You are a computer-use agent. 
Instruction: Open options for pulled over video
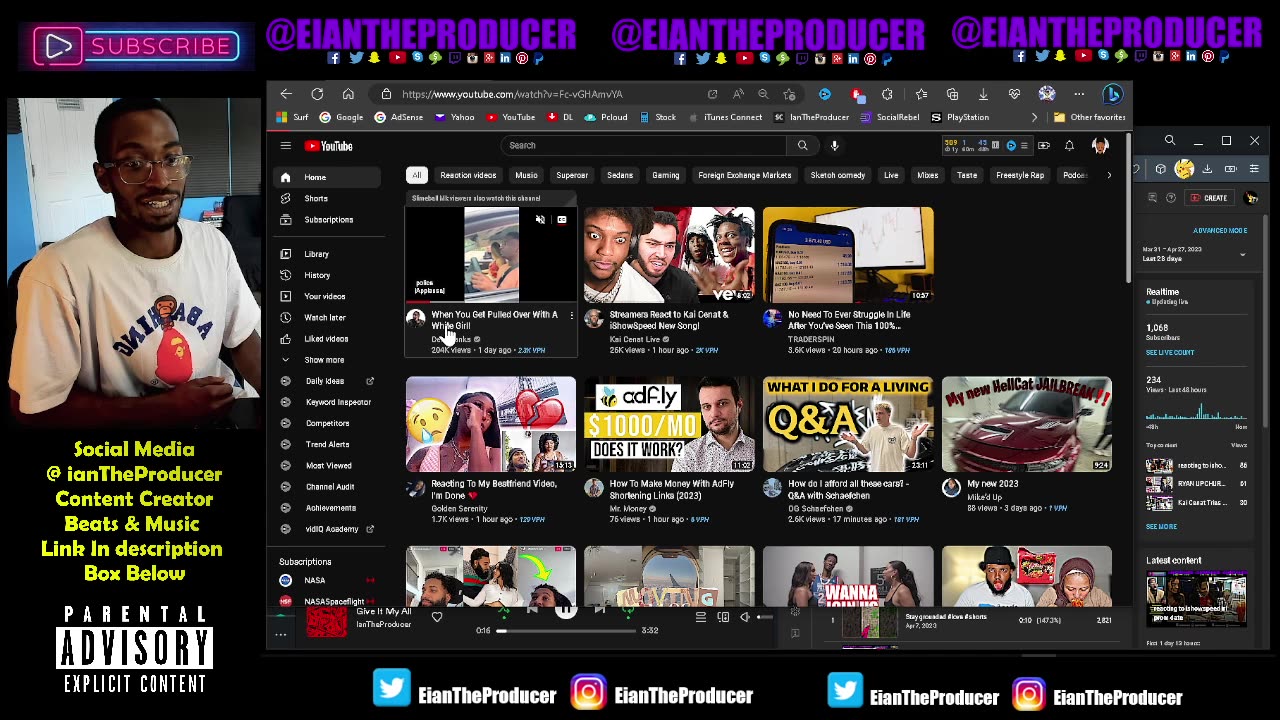(x=571, y=315)
